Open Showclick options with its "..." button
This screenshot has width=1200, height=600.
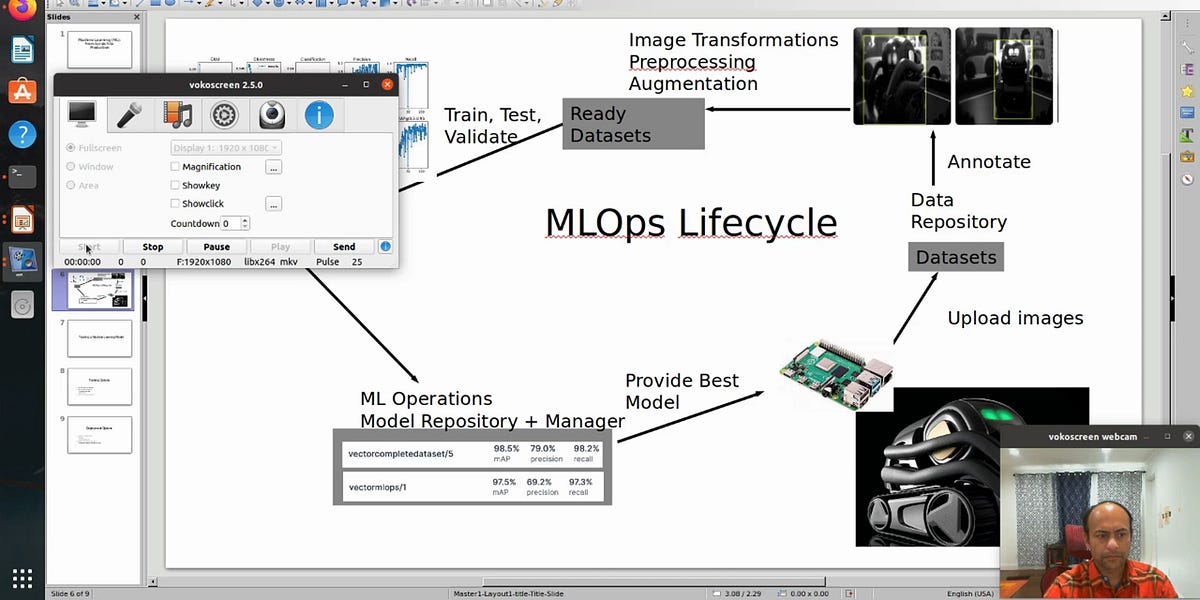(273, 204)
